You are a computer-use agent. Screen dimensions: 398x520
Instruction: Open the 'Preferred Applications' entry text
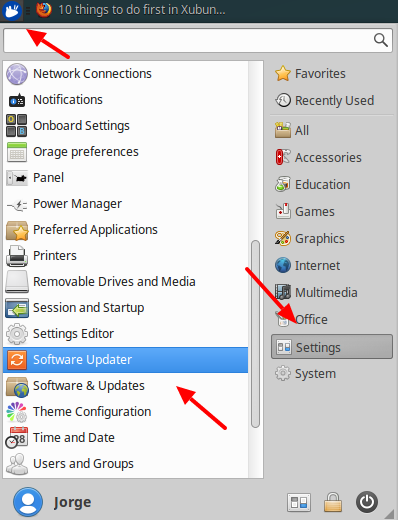click(x=95, y=230)
